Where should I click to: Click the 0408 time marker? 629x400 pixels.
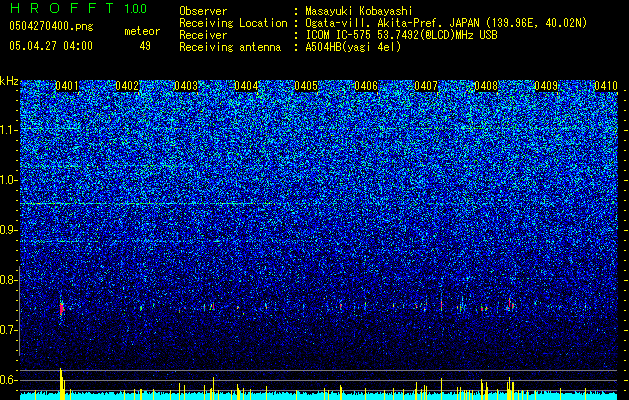(486, 86)
